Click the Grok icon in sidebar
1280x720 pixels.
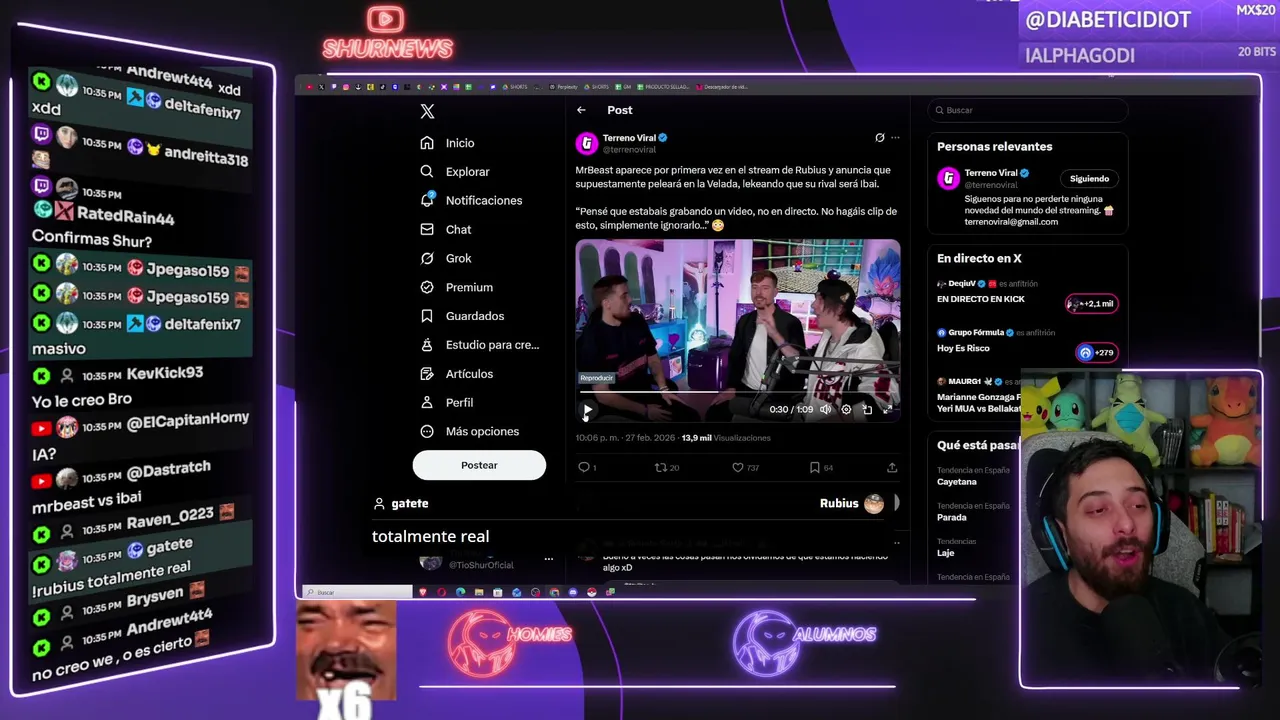pyautogui.click(x=427, y=258)
